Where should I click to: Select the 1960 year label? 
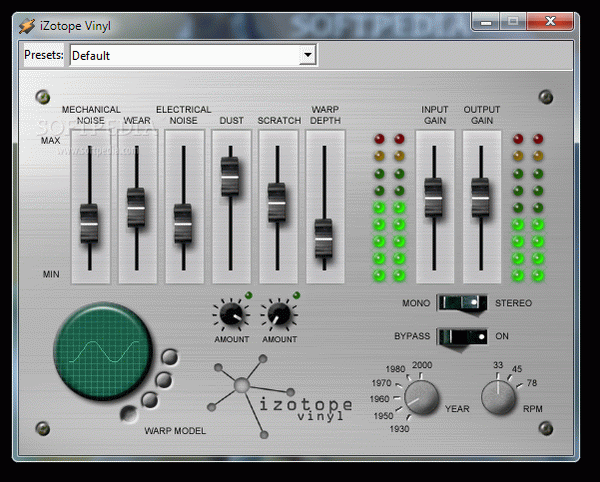click(x=380, y=399)
